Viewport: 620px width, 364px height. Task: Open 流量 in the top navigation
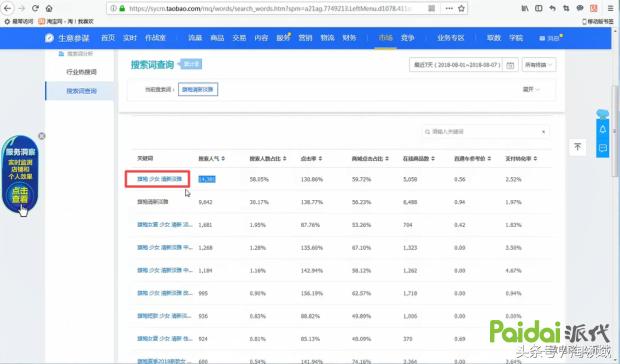click(195, 38)
